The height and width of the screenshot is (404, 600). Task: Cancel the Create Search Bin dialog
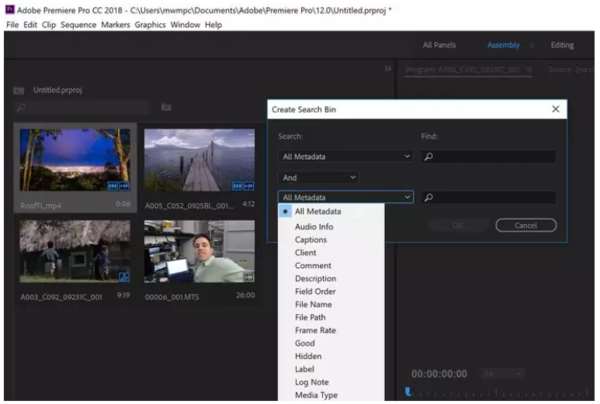(526, 225)
